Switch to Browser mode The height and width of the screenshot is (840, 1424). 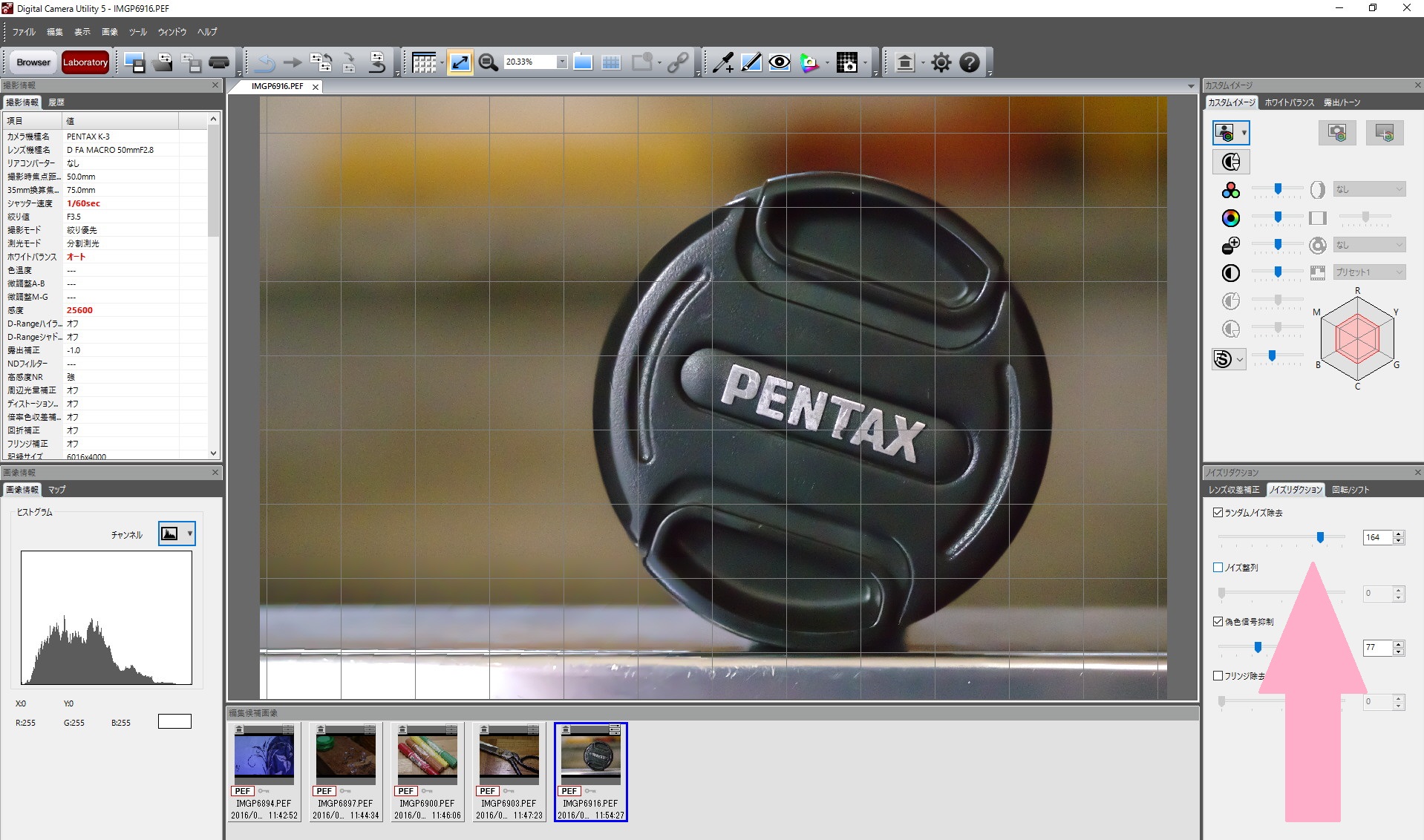(x=33, y=62)
